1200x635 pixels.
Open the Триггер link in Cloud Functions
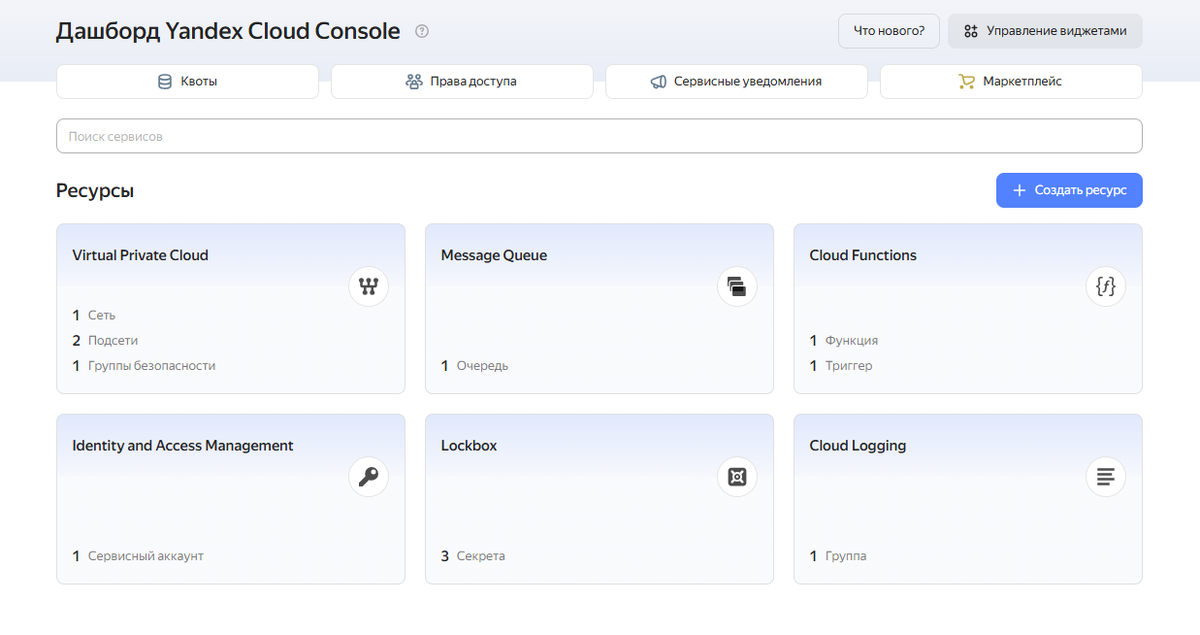pos(848,366)
